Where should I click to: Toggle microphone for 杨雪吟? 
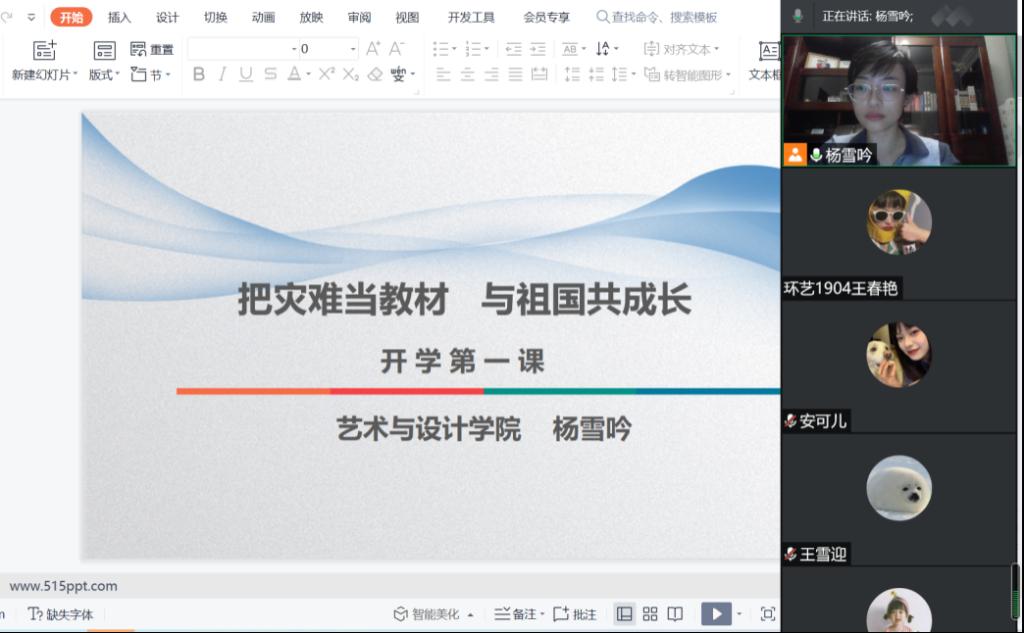tap(816, 155)
